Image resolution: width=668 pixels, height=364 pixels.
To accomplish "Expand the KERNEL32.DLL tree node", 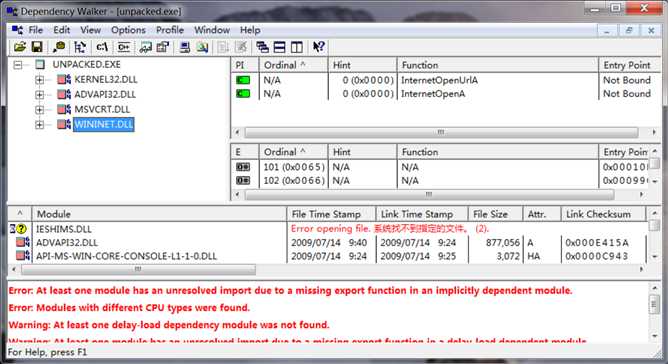I will [39, 80].
